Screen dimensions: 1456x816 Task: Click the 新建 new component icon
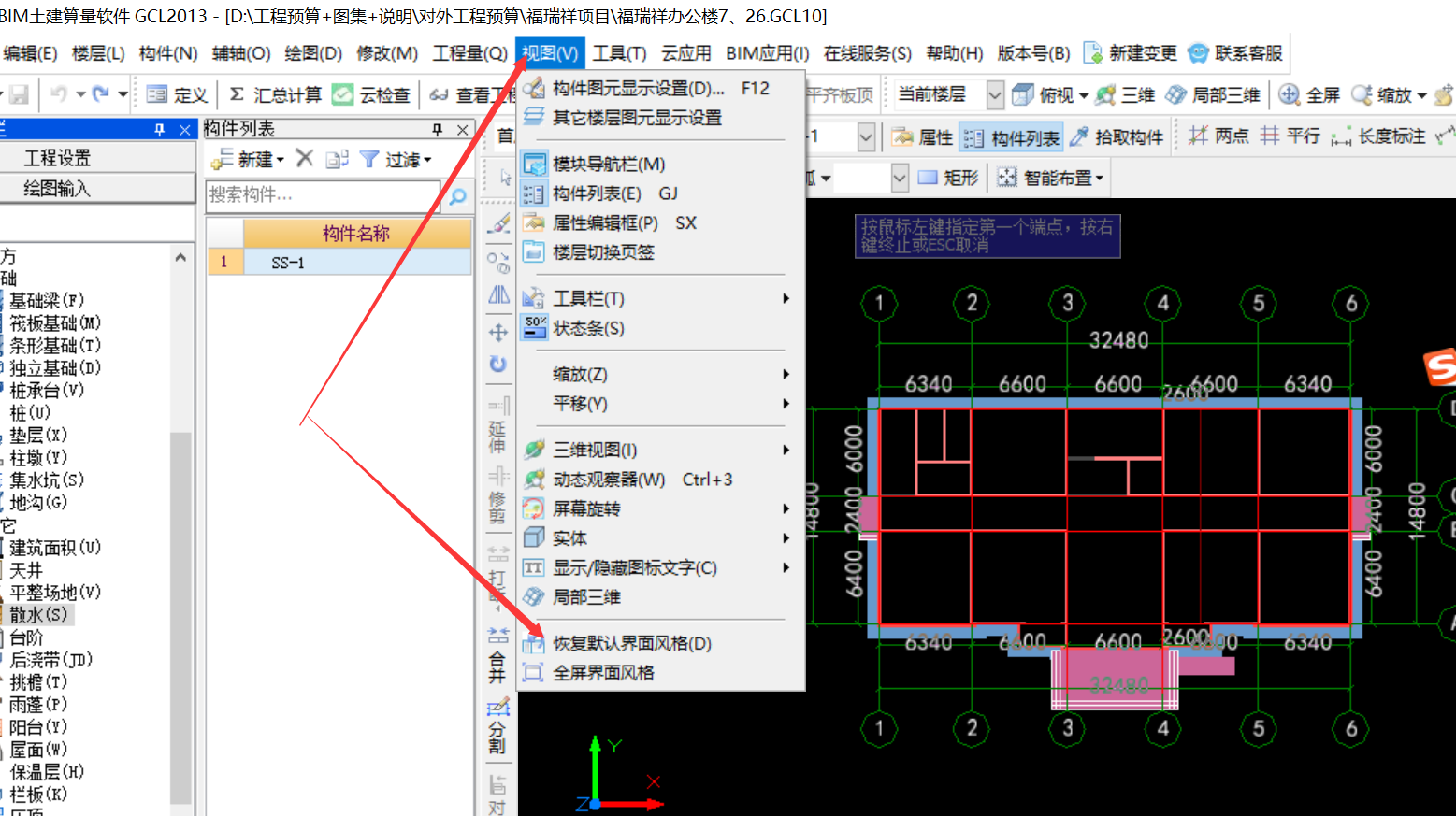(x=222, y=160)
